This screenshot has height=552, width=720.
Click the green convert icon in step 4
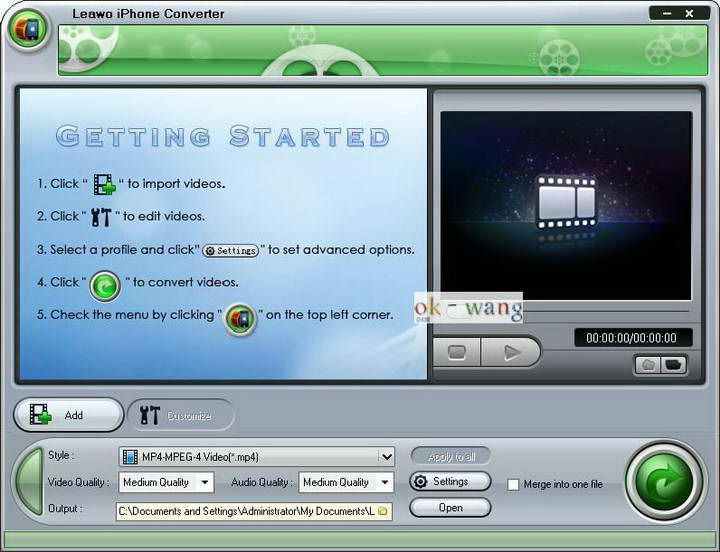pyautogui.click(x=105, y=286)
